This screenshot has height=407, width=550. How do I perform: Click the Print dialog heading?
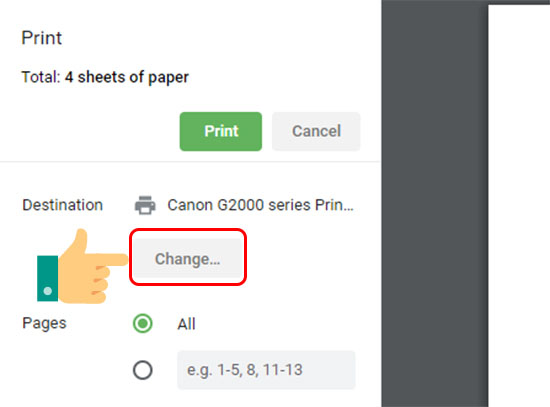41,38
